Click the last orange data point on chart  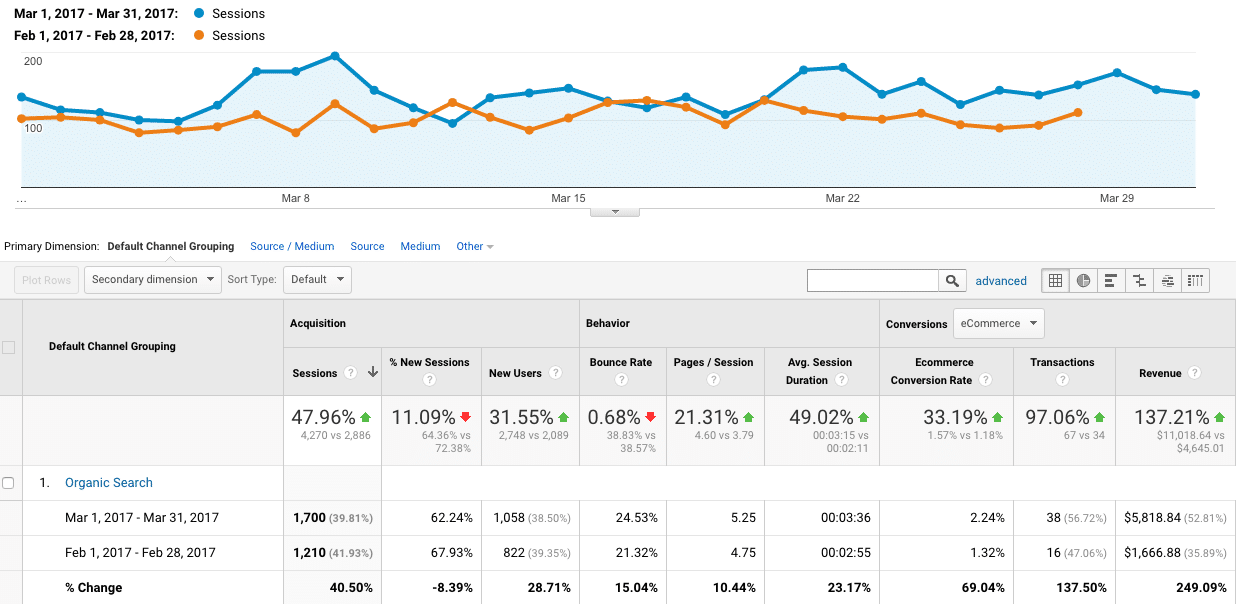[1077, 112]
